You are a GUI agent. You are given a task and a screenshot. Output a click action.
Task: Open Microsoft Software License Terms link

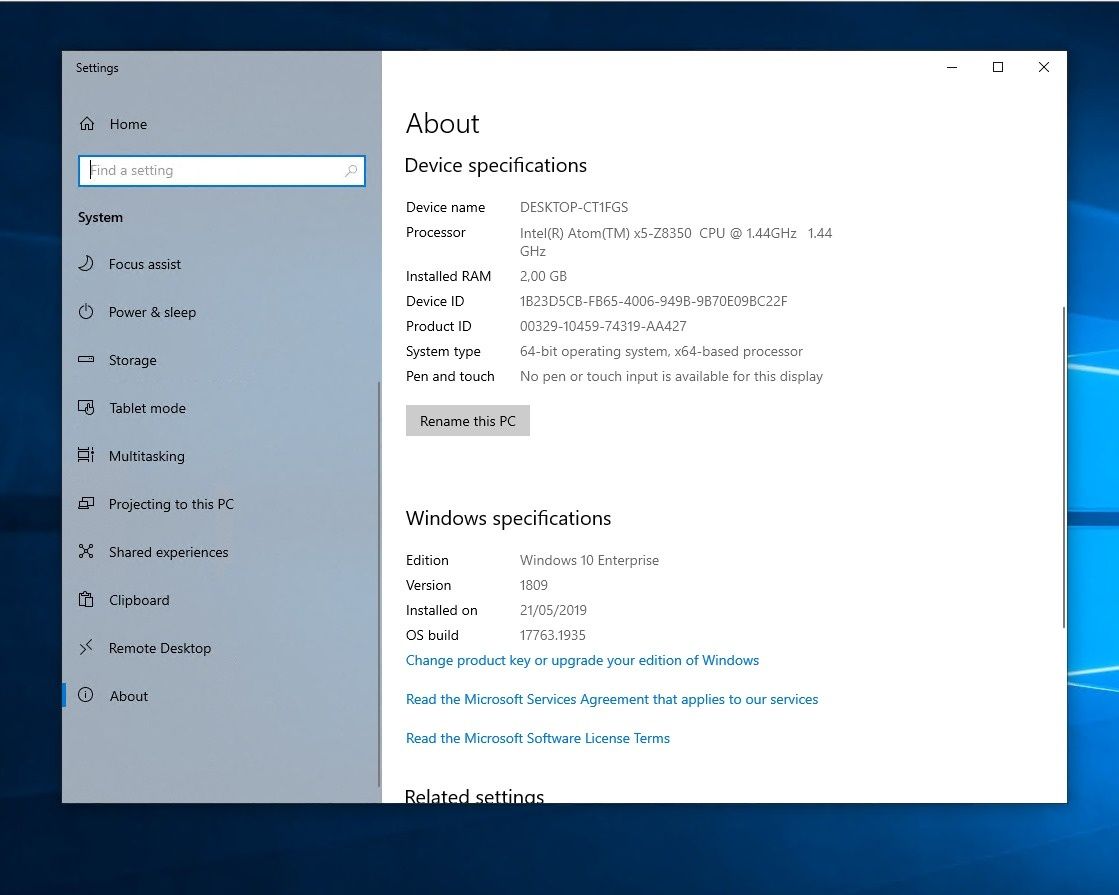[537, 739]
